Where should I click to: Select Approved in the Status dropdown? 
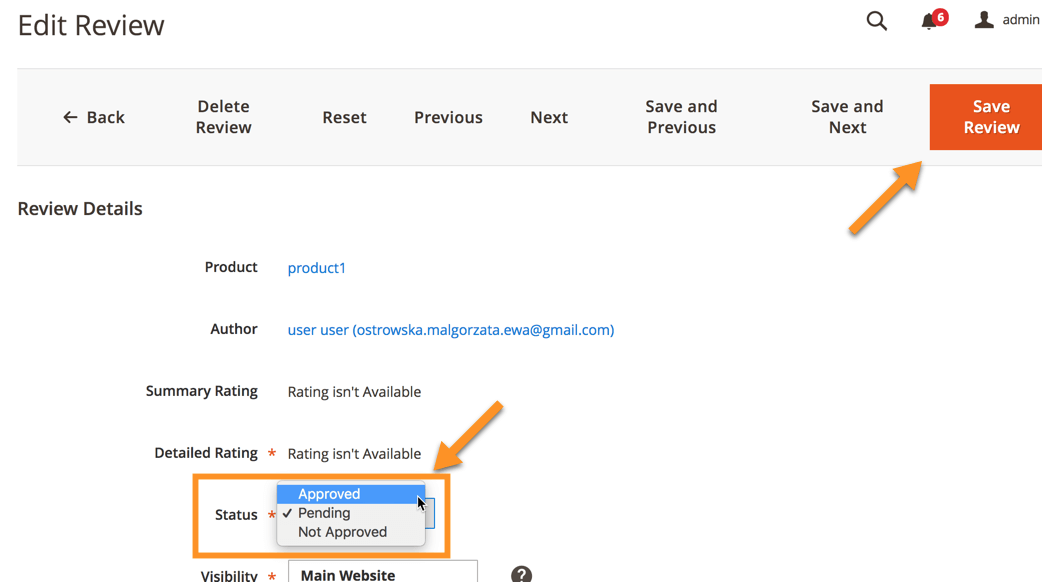329,494
